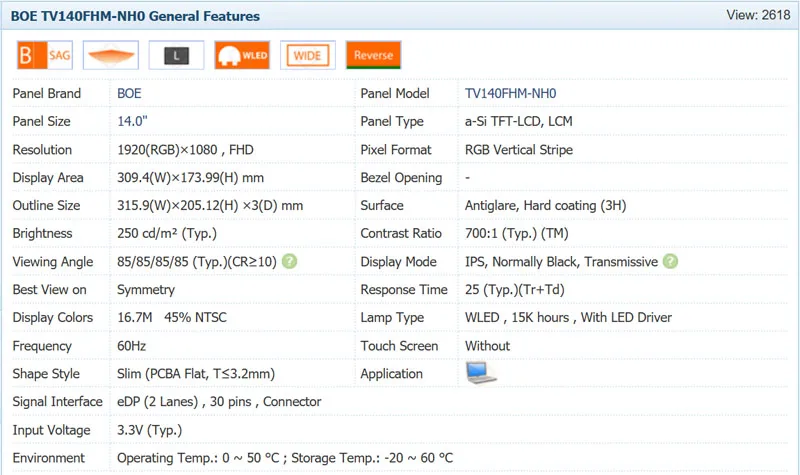Image resolution: width=800 pixels, height=475 pixels.
Task: Click the laptop Application icon
Action: [481, 373]
